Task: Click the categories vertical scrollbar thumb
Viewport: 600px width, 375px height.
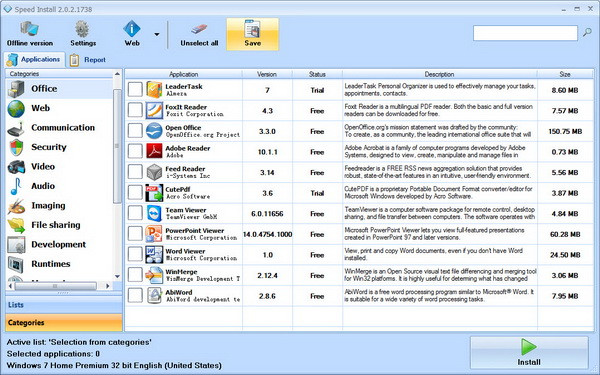Action: click(117, 146)
